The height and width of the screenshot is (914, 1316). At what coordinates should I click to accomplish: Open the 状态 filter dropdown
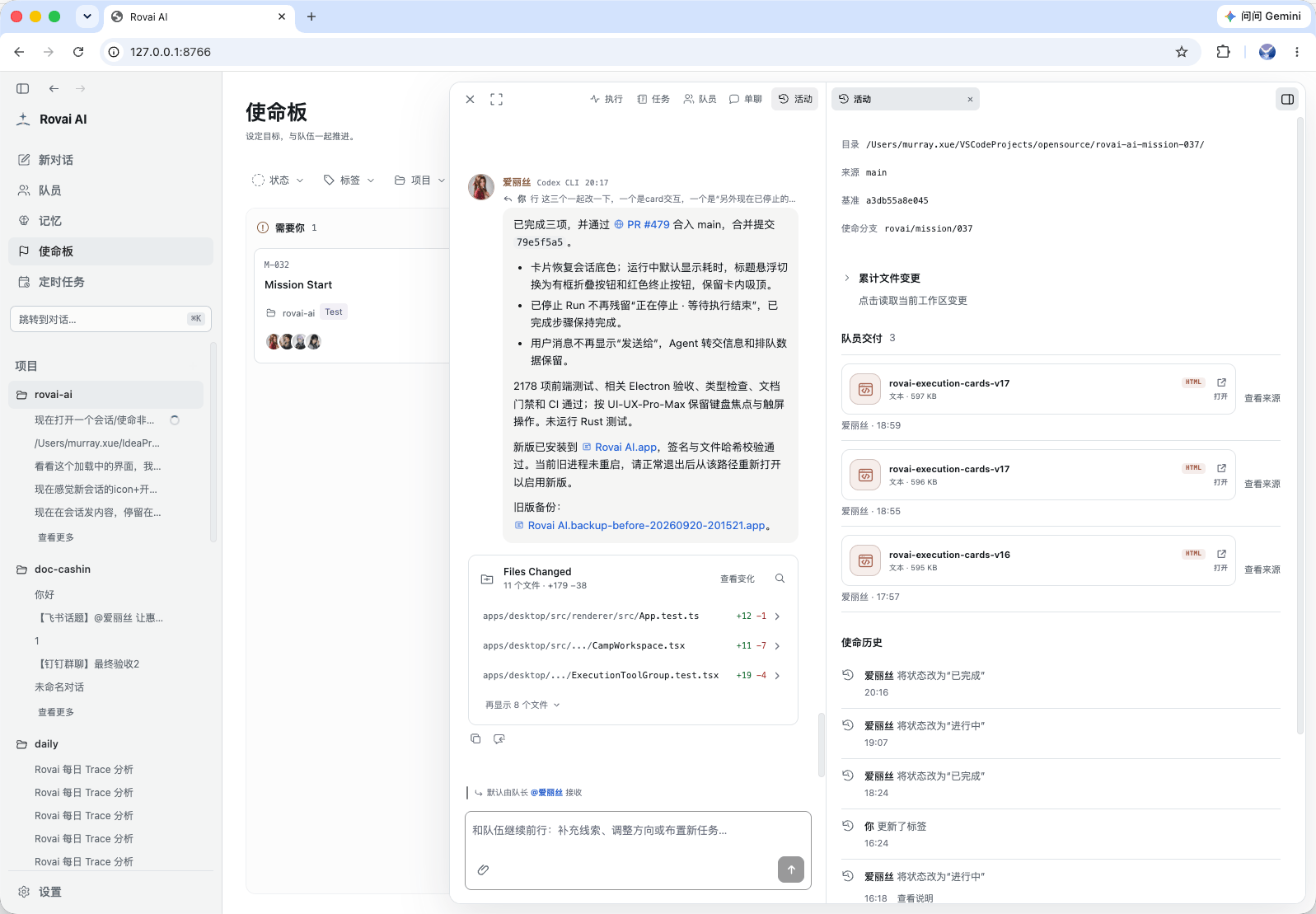click(278, 180)
